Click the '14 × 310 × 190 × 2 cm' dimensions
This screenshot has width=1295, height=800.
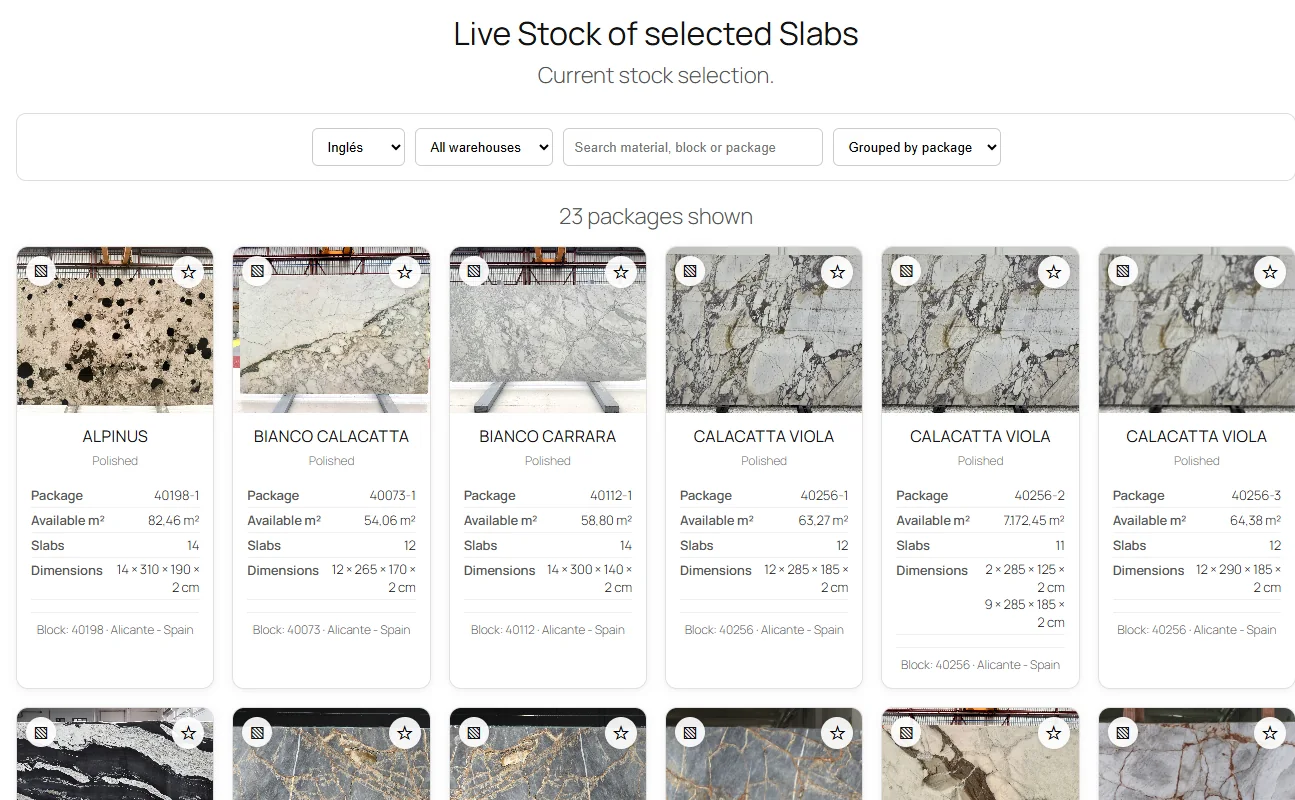(x=158, y=579)
